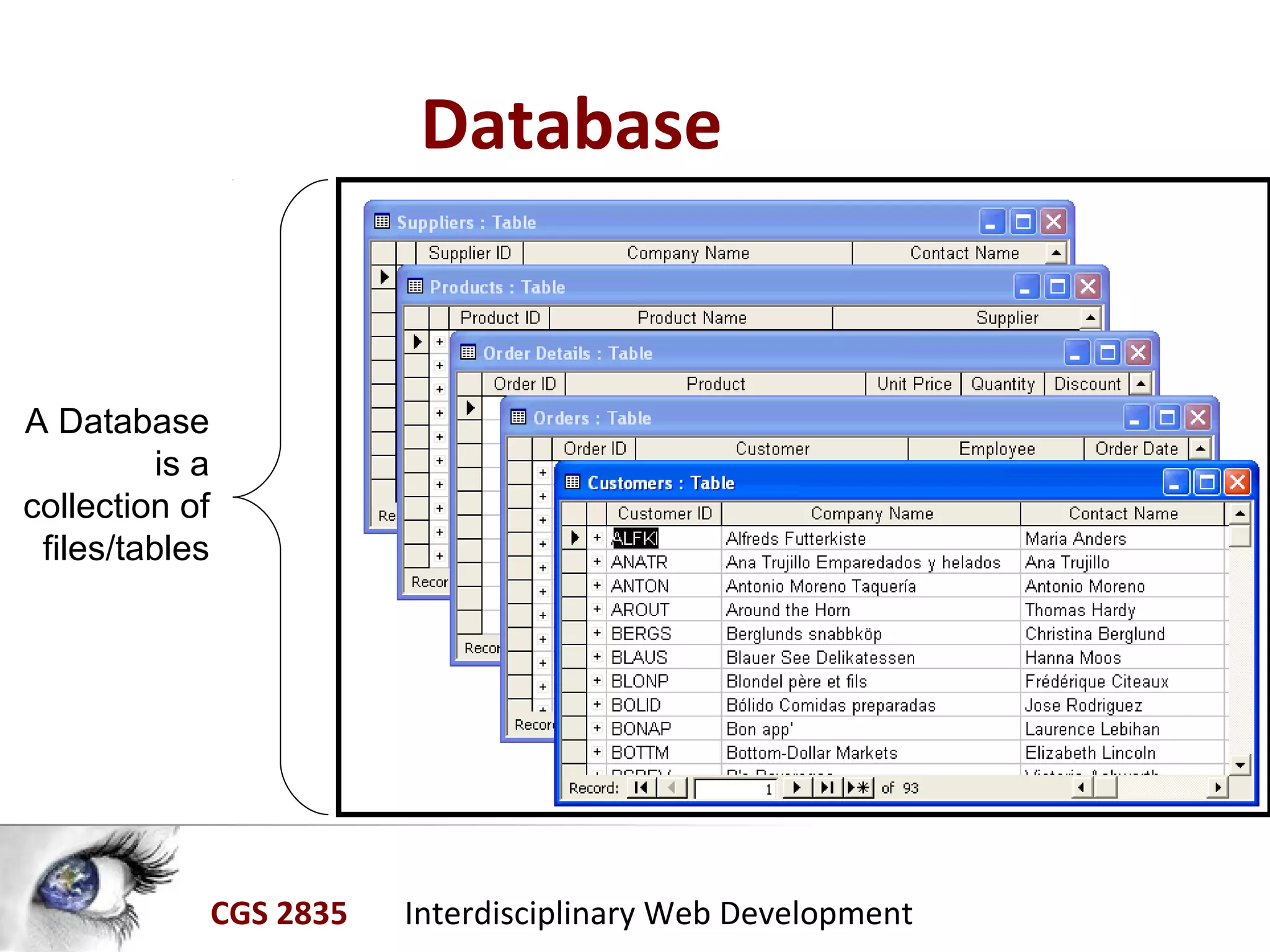Select the Customer ID column header
Image resolution: width=1270 pixels, height=952 pixels.
[x=664, y=514]
